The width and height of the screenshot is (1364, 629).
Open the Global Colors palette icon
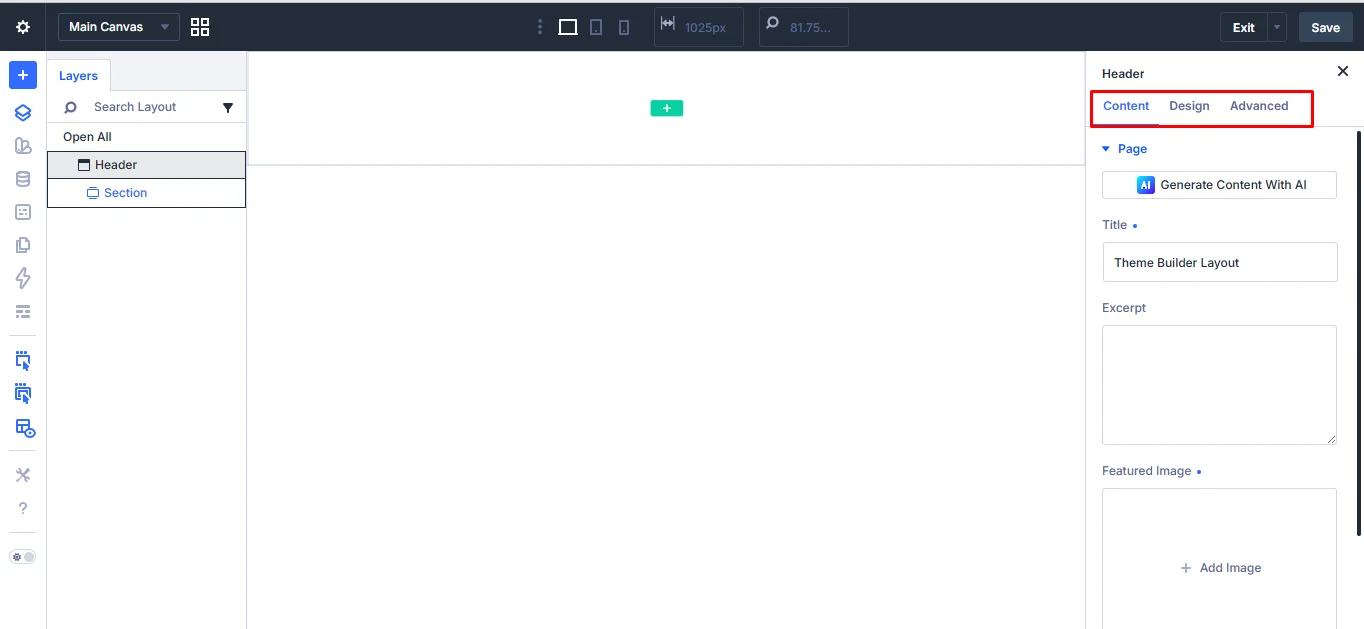click(x=23, y=146)
